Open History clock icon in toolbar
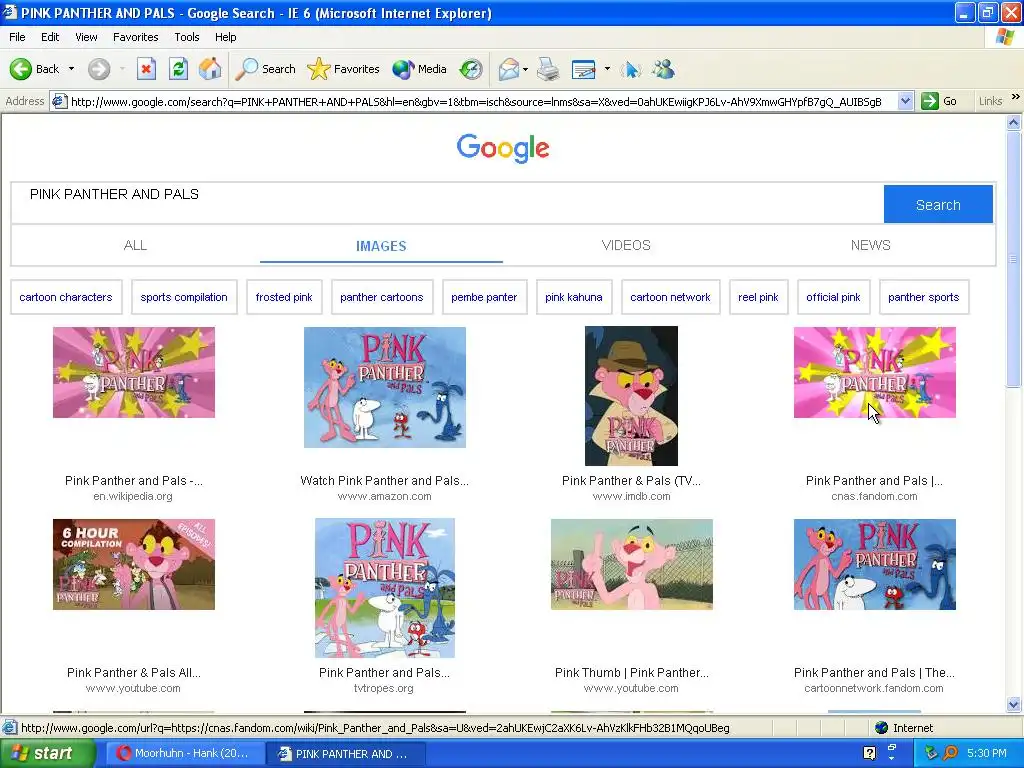Image resolution: width=1024 pixels, height=768 pixels. [471, 69]
